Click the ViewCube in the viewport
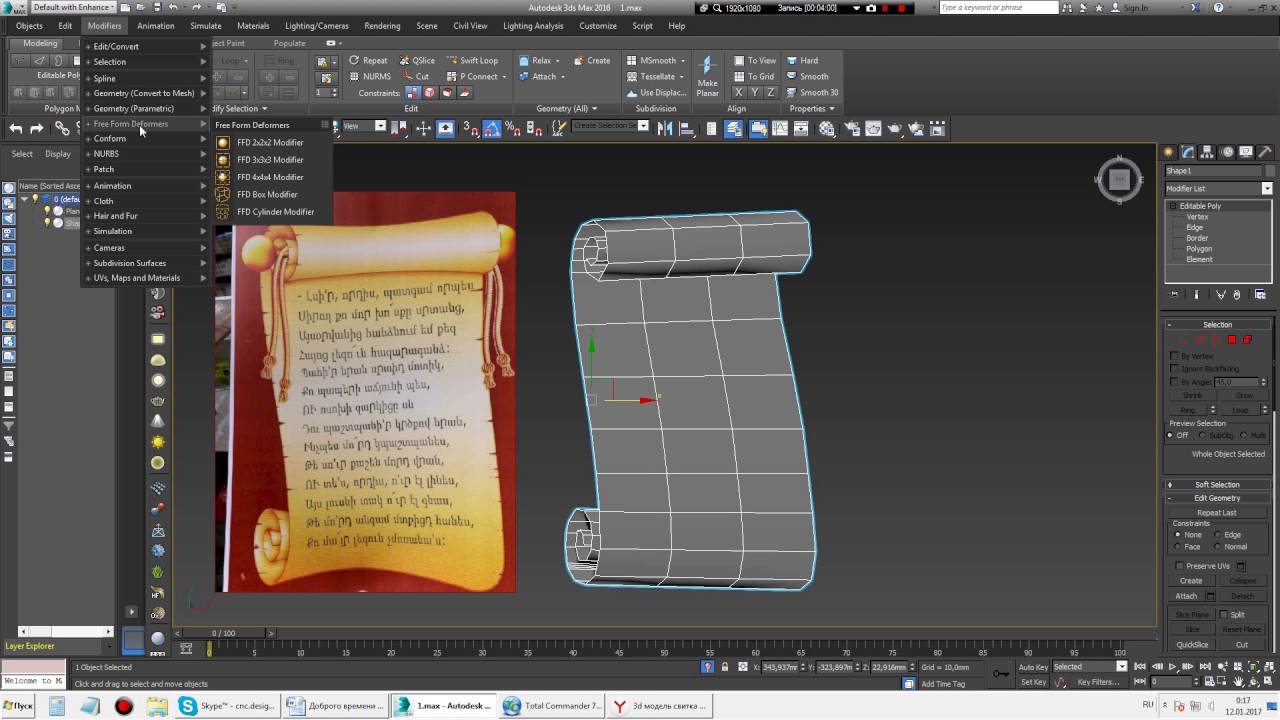1280x720 pixels. [1119, 180]
